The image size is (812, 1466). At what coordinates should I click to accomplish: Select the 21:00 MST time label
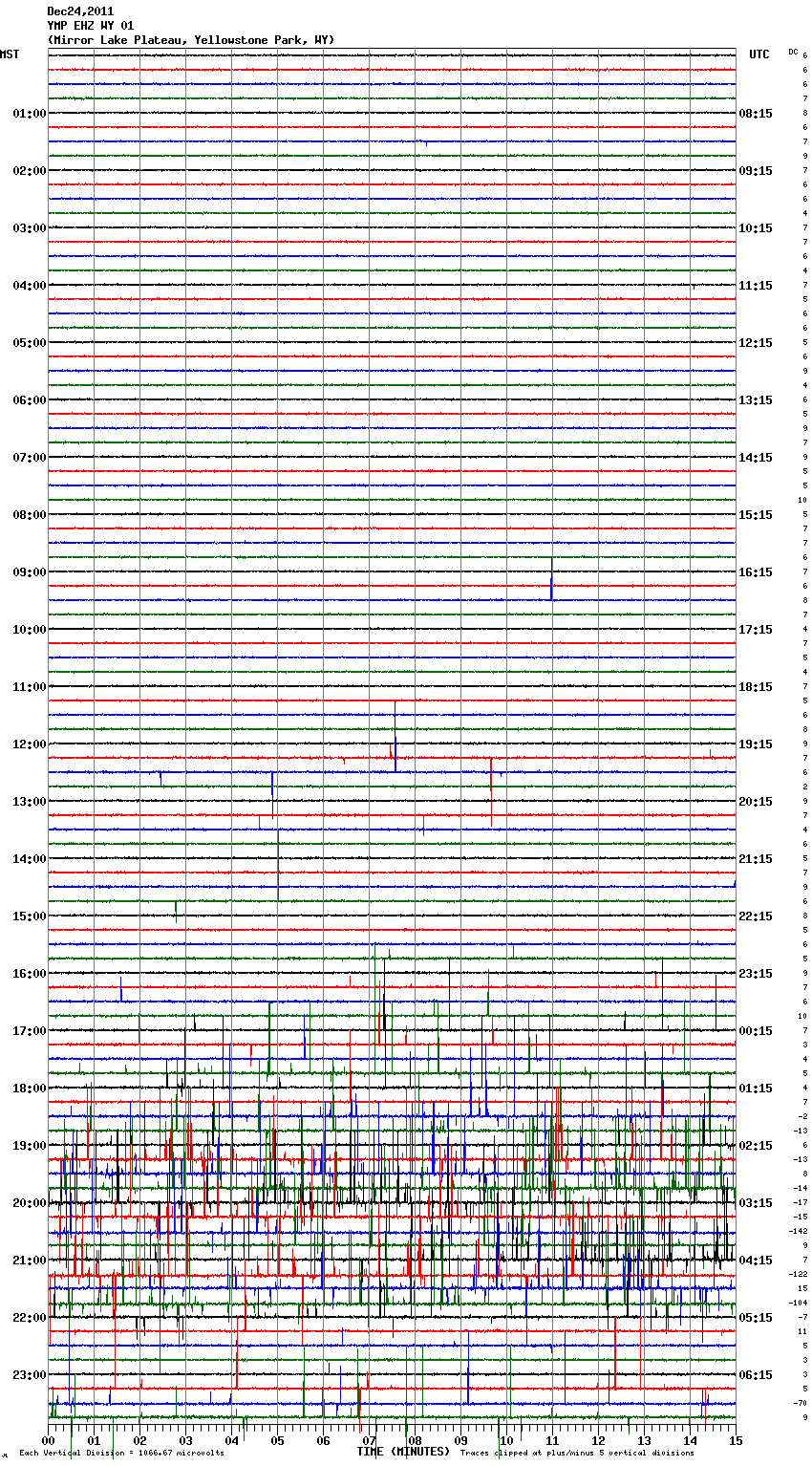29,1261
